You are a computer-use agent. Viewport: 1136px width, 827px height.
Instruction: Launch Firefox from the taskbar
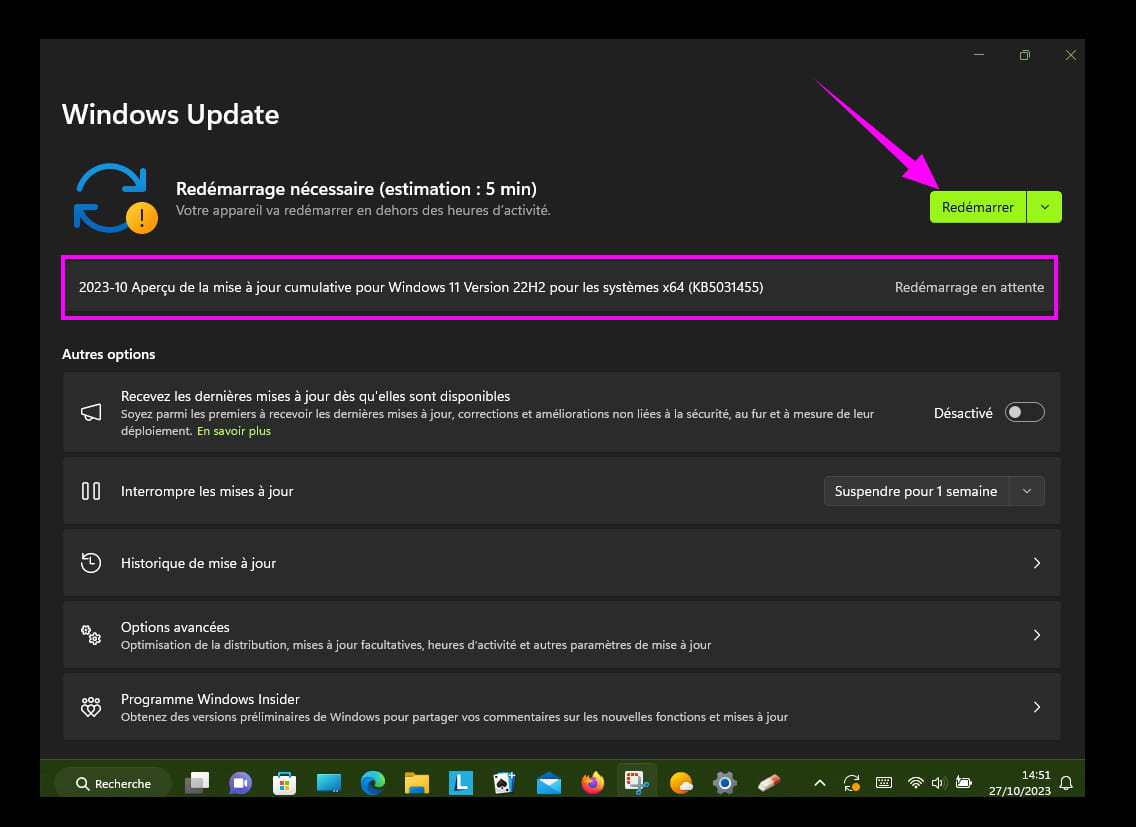pos(593,783)
